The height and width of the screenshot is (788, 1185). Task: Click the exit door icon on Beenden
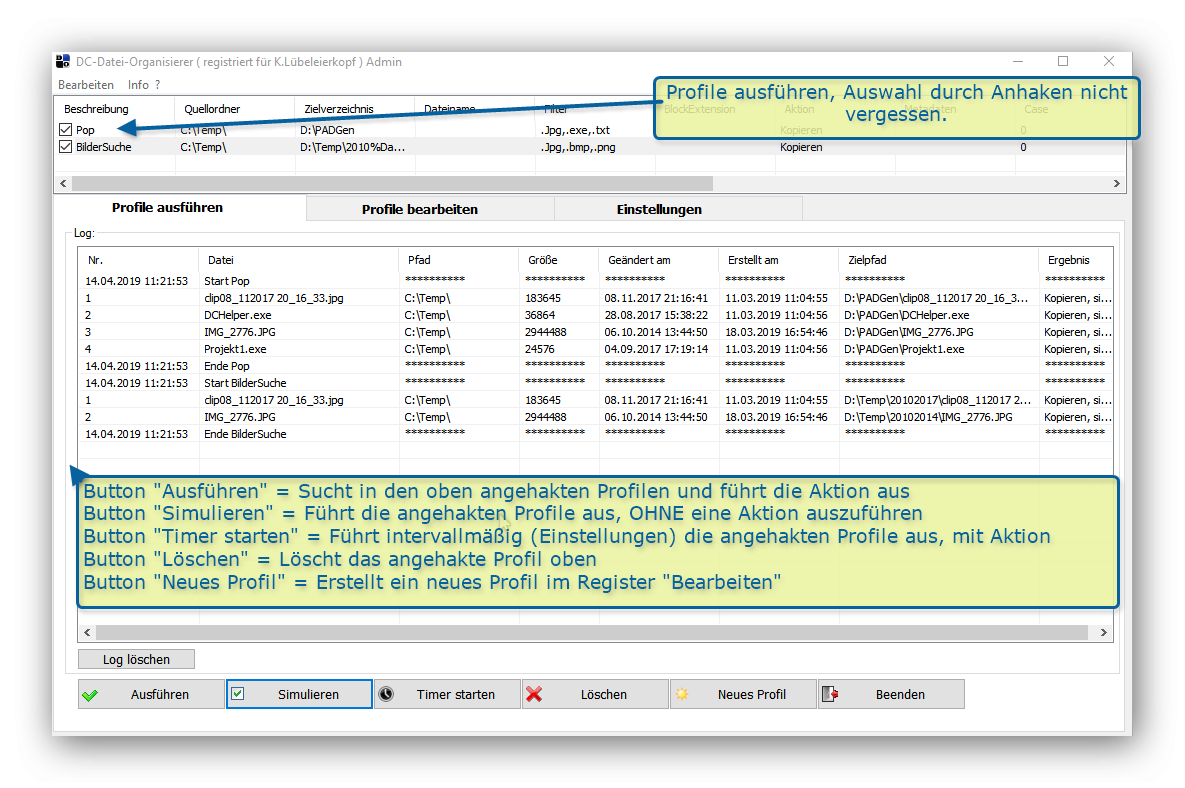pos(830,694)
